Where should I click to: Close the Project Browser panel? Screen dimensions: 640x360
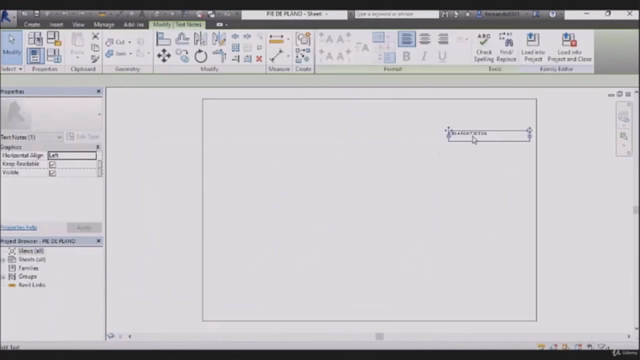coord(98,241)
